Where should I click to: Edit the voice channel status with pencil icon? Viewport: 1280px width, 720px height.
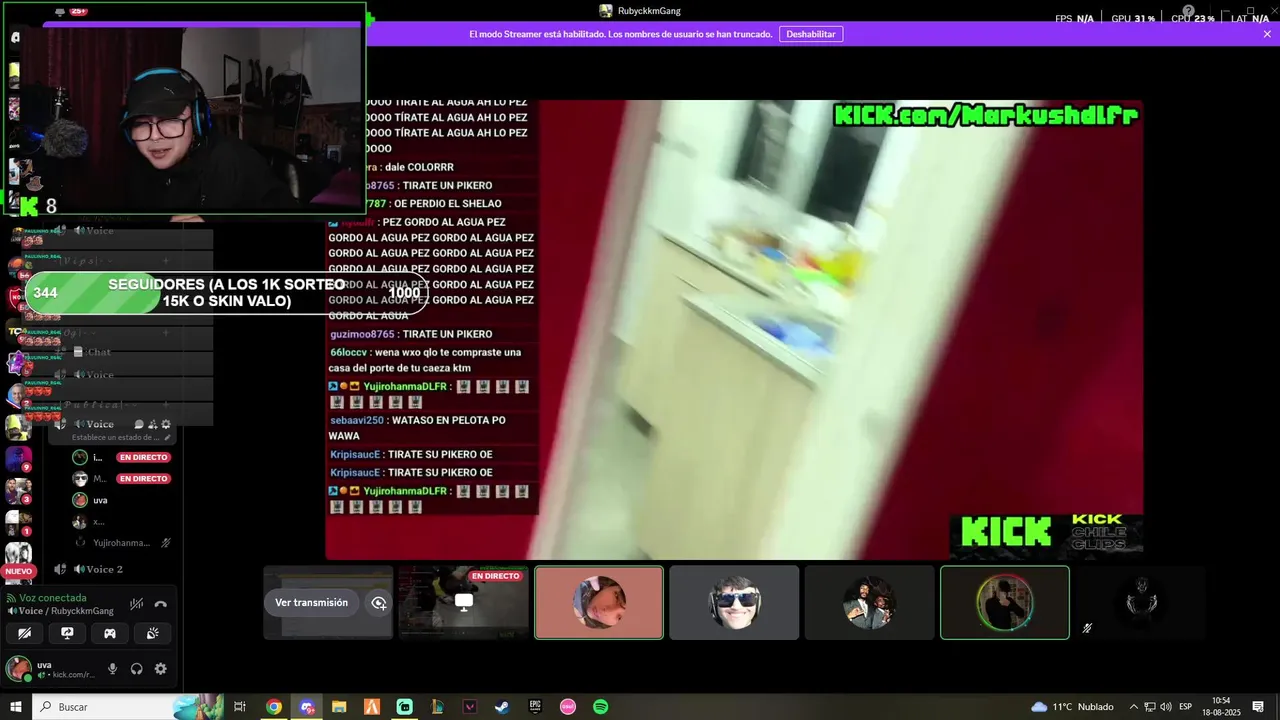[x=168, y=437]
